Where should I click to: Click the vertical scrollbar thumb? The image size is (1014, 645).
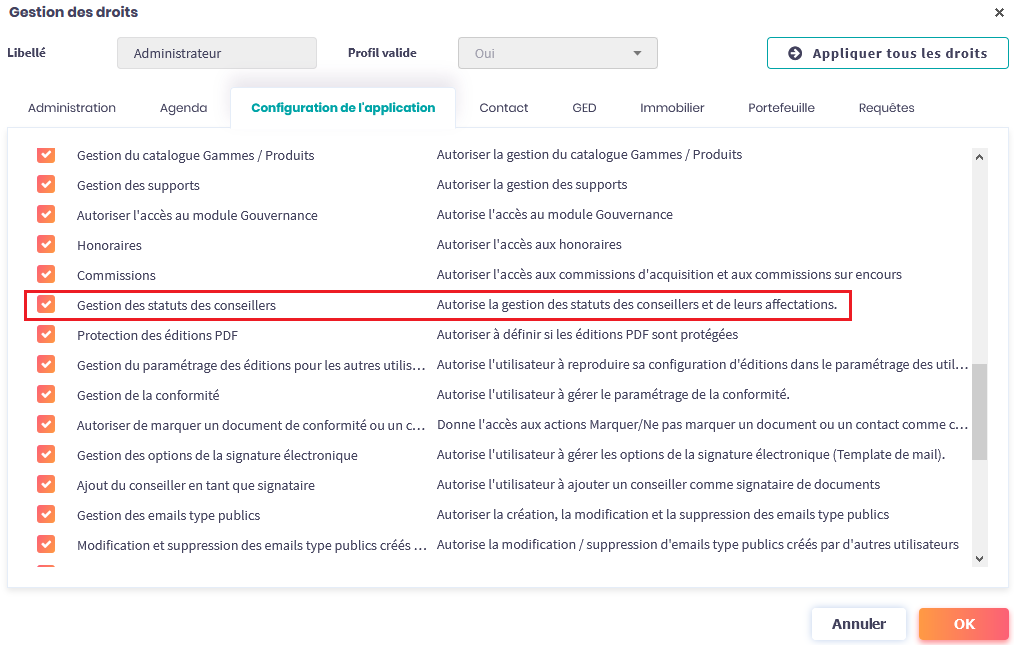pos(979,410)
